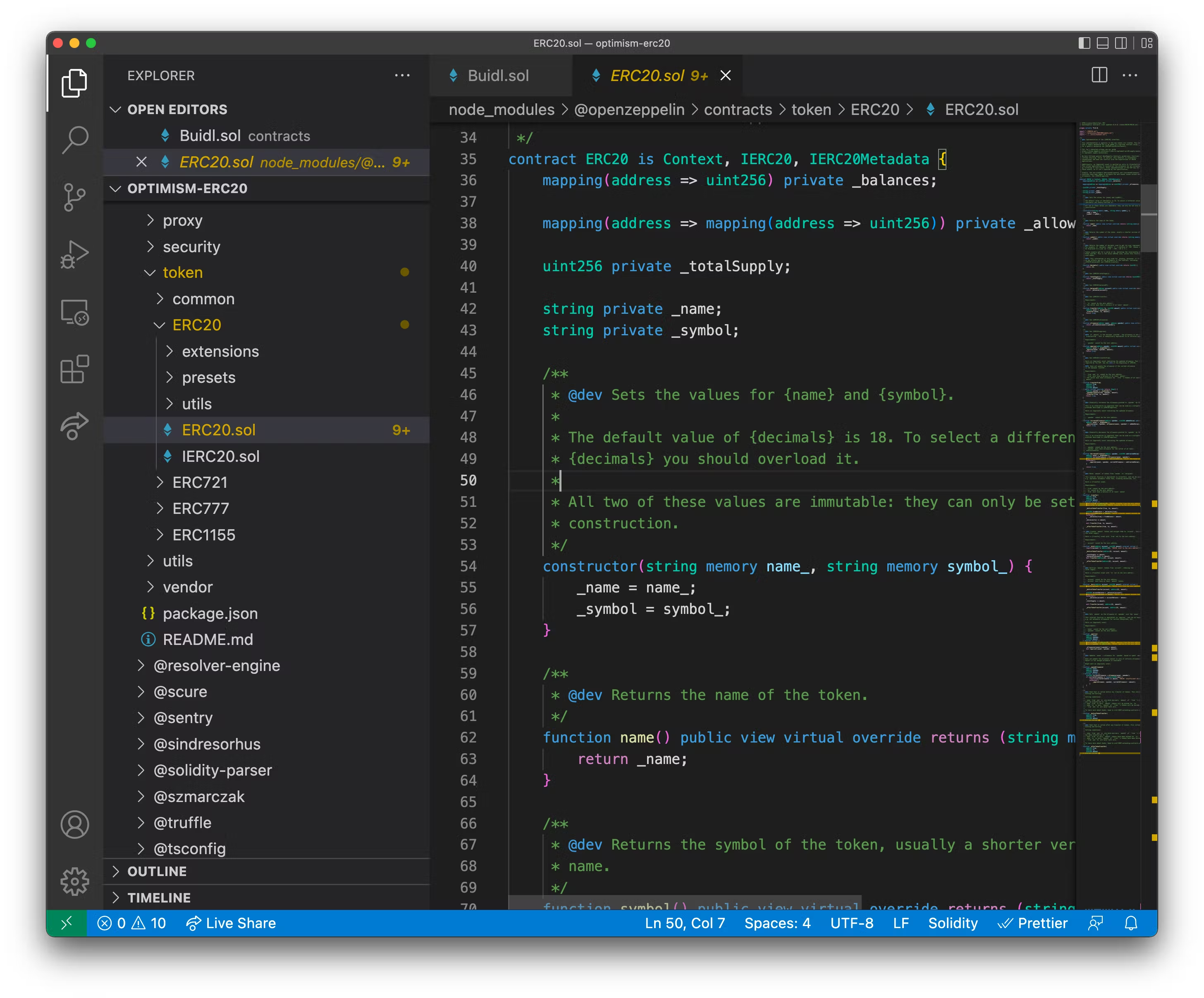
Task: Open the Extensions view
Action: [74, 370]
